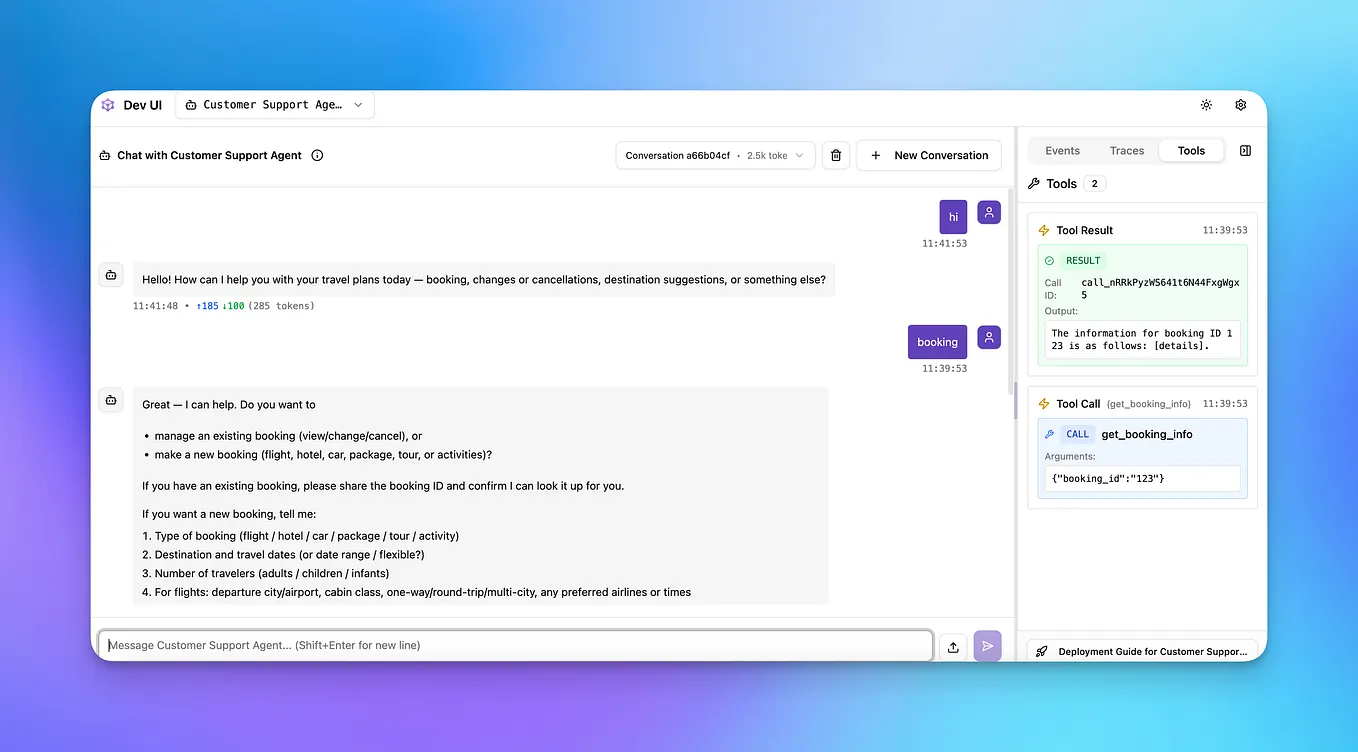This screenshot has width=1358, height=752.
Task: Click the Dev UI logo icon
Action: pos(108,104)
